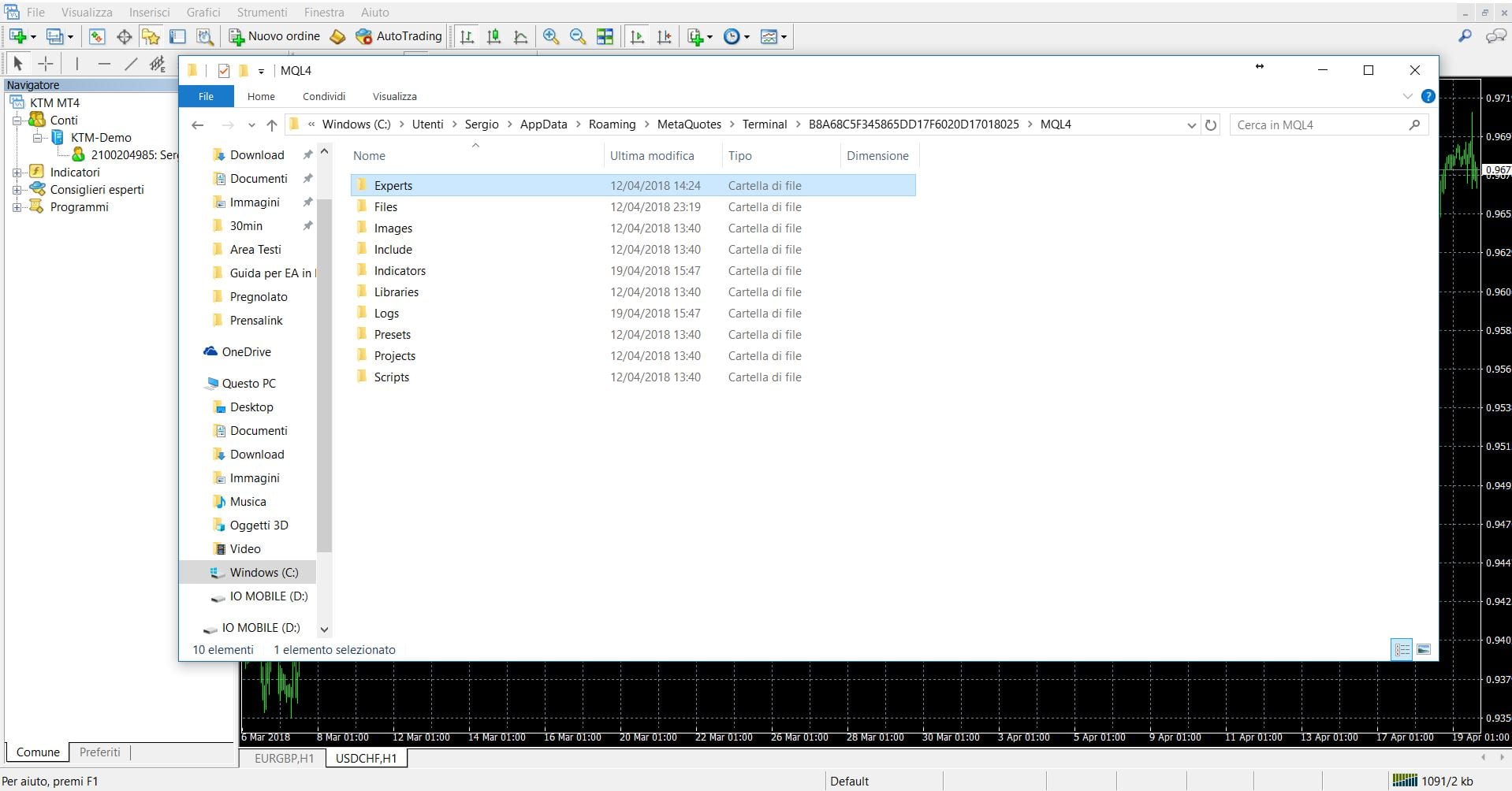
Task: Open the indicators list dropdown icon
Action: 699,36
